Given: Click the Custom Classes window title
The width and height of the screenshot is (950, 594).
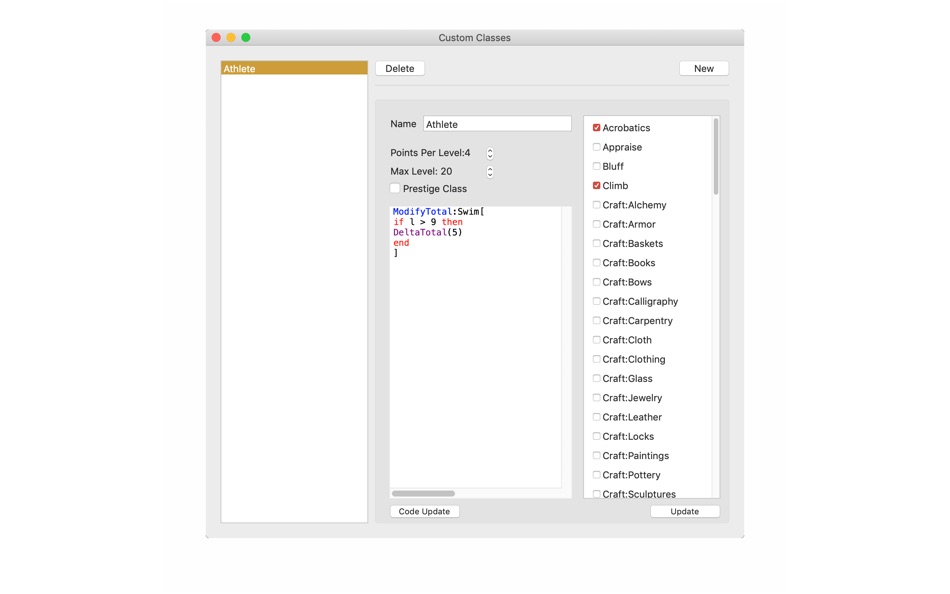Looking at the screenshot, I should pos(474,38).
